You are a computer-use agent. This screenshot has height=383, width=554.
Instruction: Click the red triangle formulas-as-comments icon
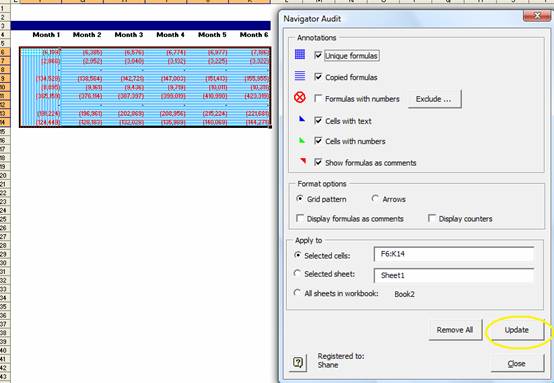(x=303, y=161)
